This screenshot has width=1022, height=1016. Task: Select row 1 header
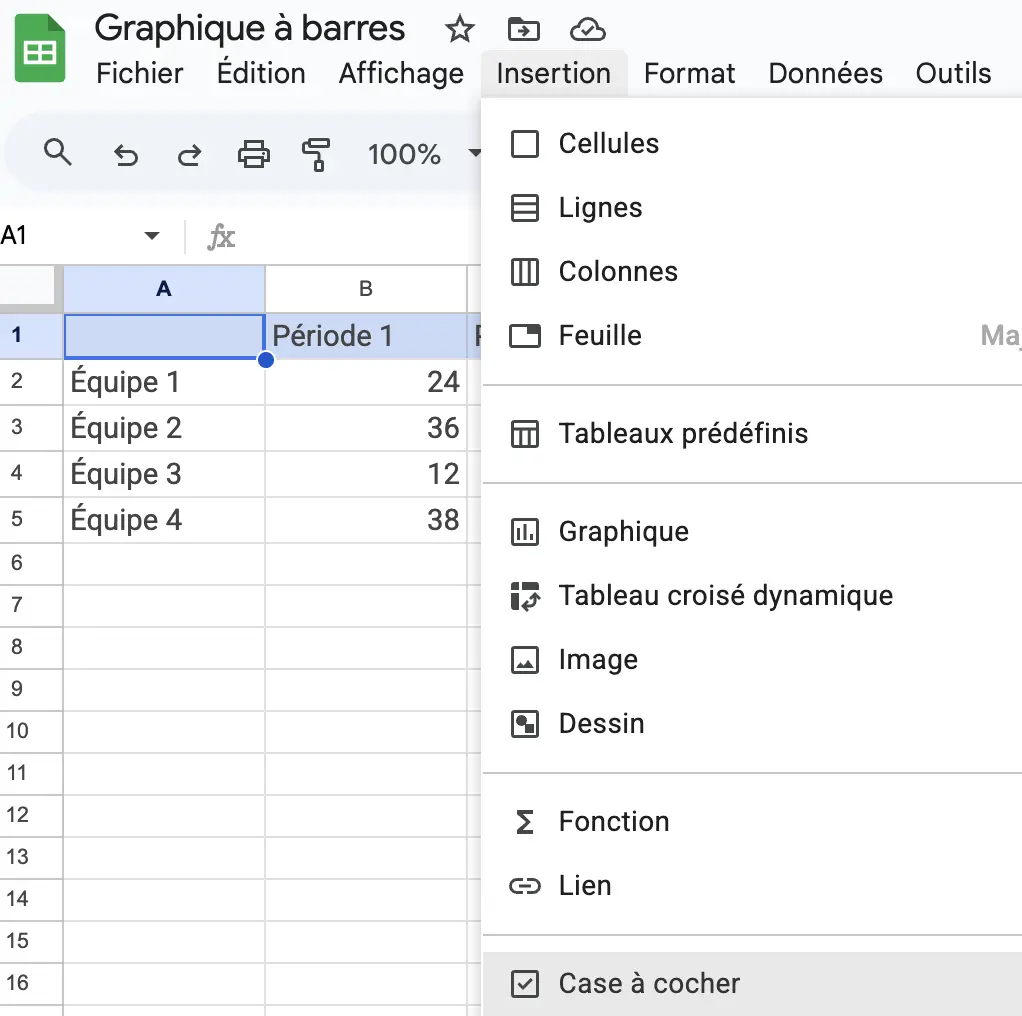(x=31, y=336)
